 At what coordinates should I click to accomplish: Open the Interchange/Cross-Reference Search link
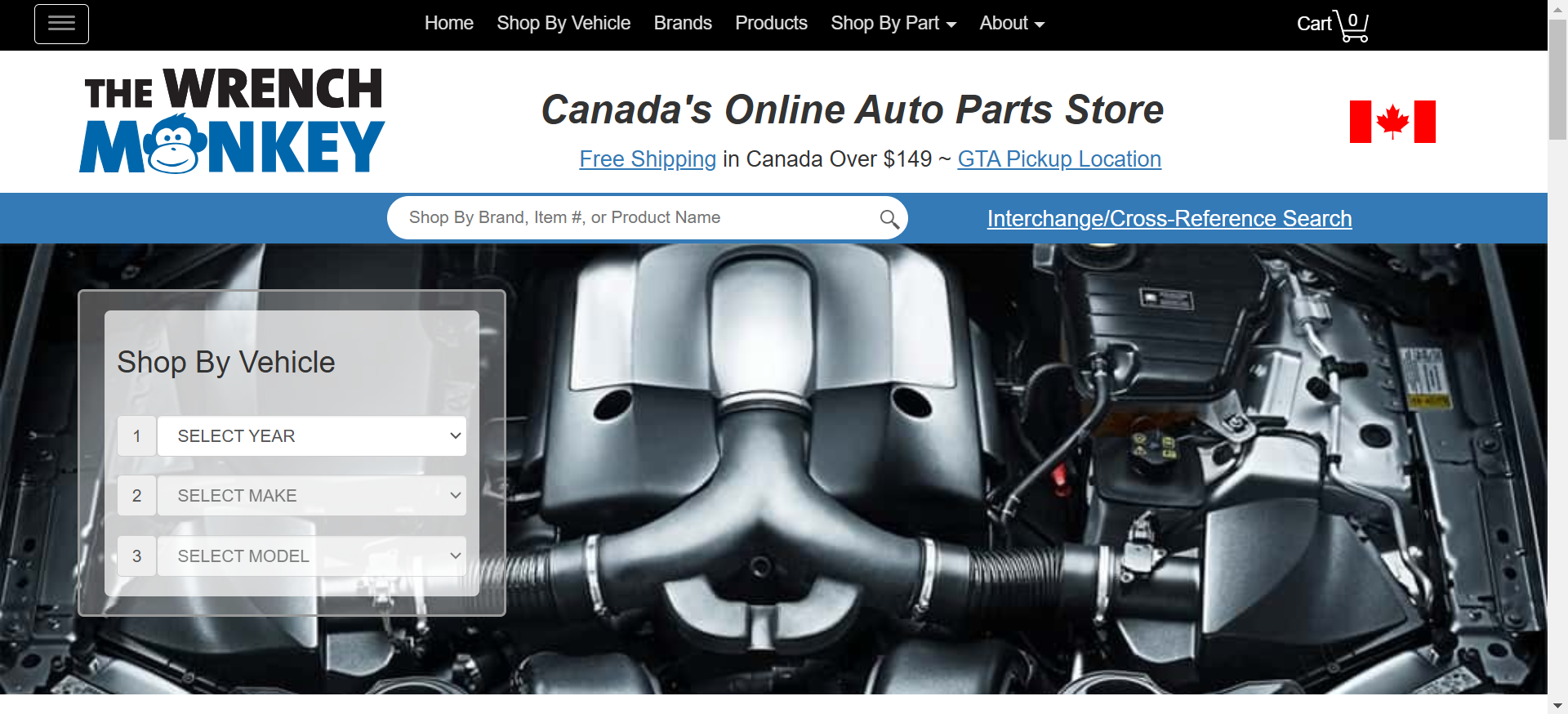[1169, 219]
